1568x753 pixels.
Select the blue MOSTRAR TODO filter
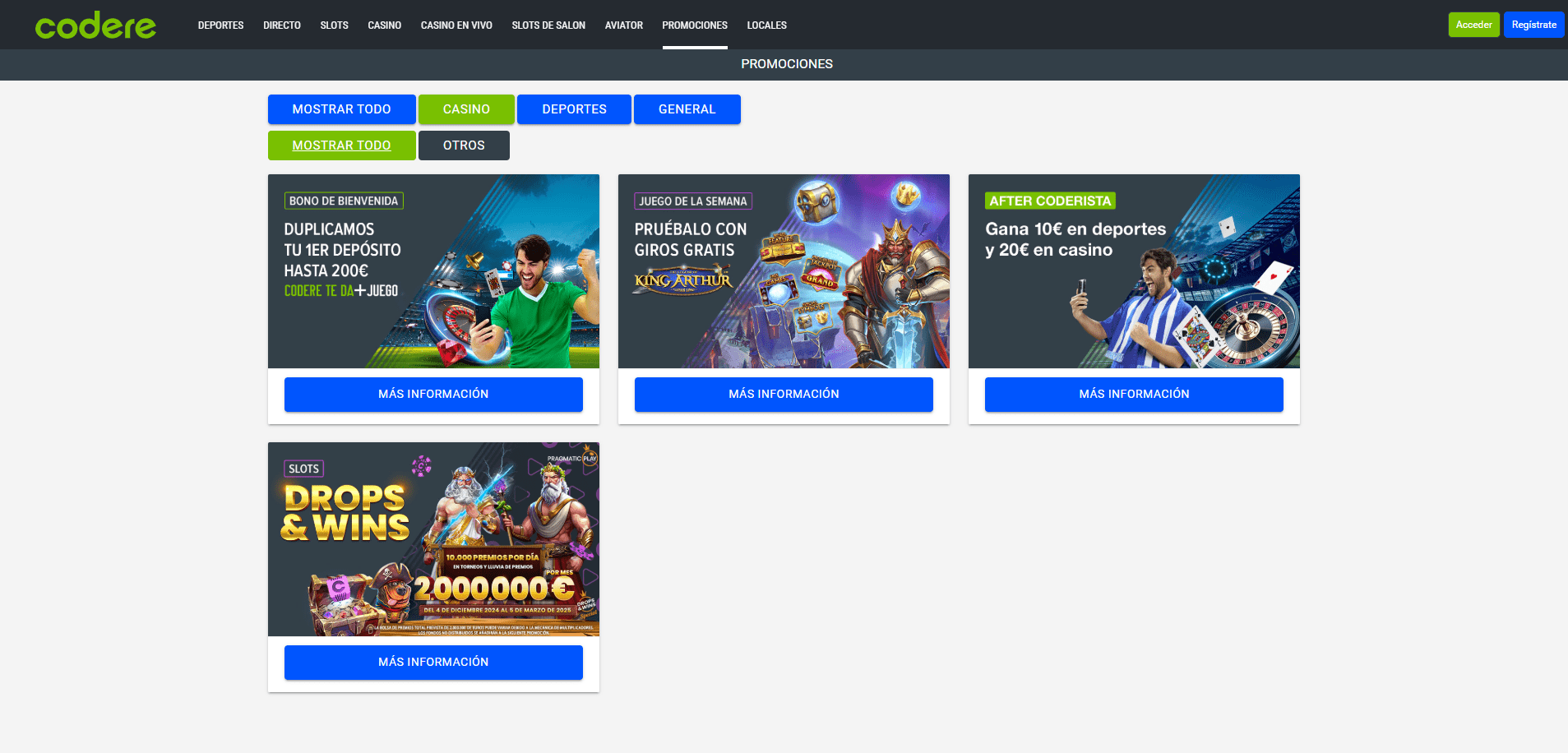pos(341,109)
